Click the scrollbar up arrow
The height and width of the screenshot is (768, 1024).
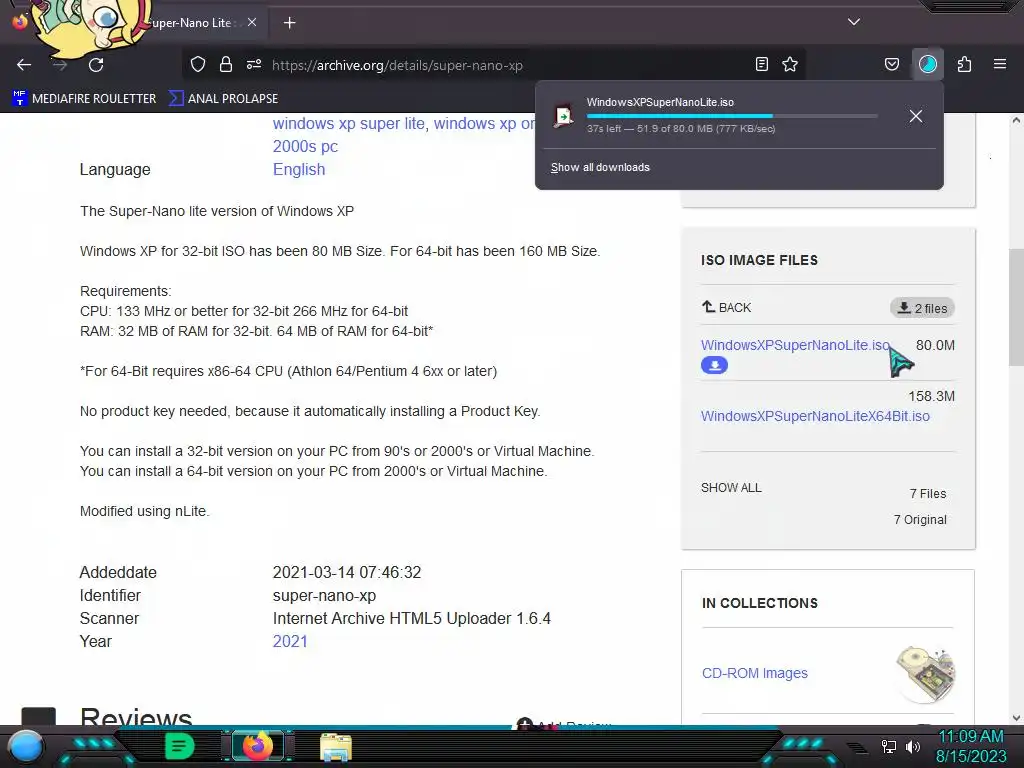1016,120
